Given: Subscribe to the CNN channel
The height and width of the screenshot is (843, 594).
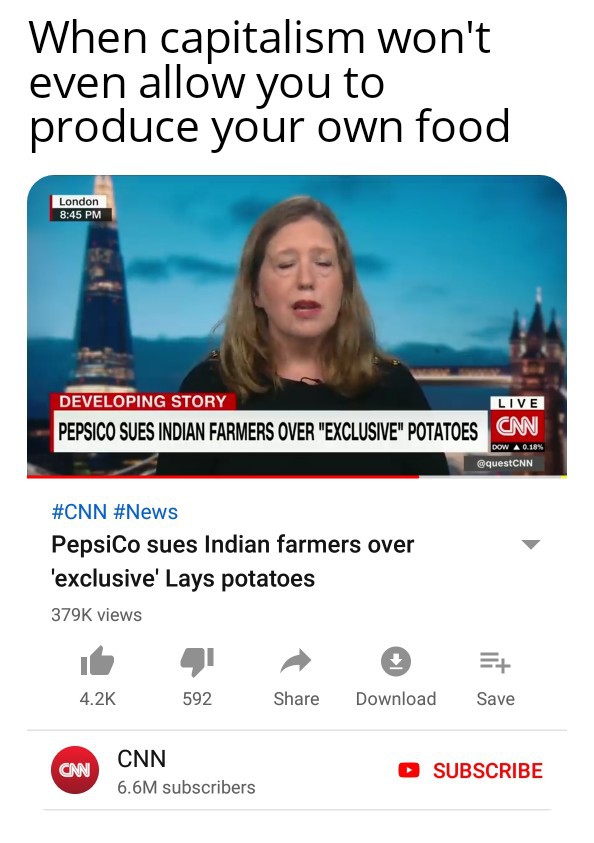Looking at the screenshot, I should coord(470,770).
